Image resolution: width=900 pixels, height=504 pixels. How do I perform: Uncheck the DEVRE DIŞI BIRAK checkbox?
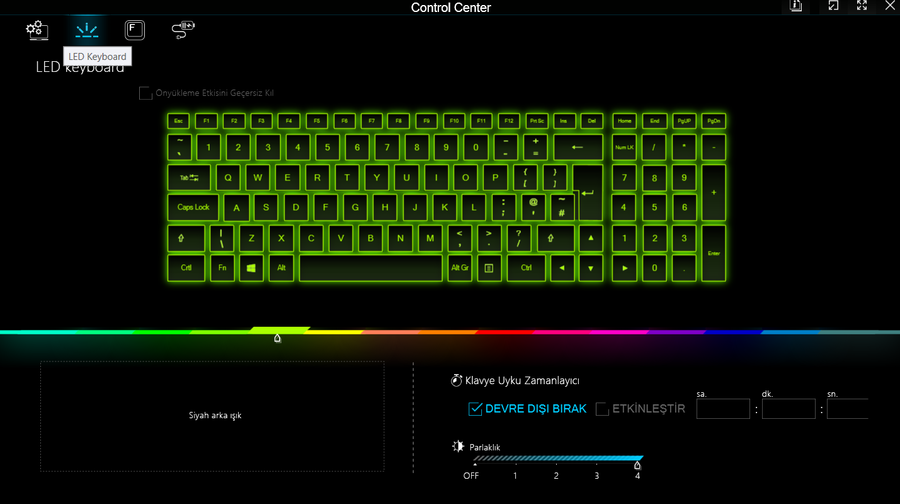tap(475, 409)
